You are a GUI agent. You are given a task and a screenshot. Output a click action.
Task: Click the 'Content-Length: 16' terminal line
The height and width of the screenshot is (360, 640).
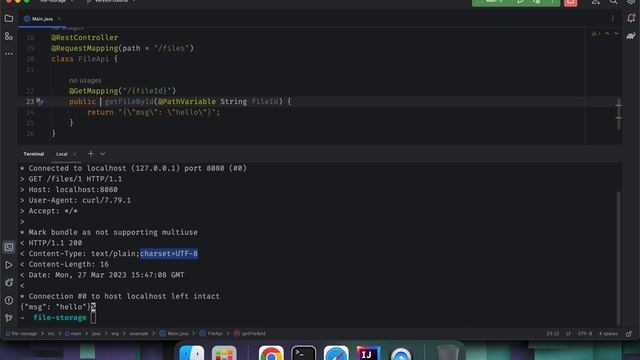click(69, 264)
